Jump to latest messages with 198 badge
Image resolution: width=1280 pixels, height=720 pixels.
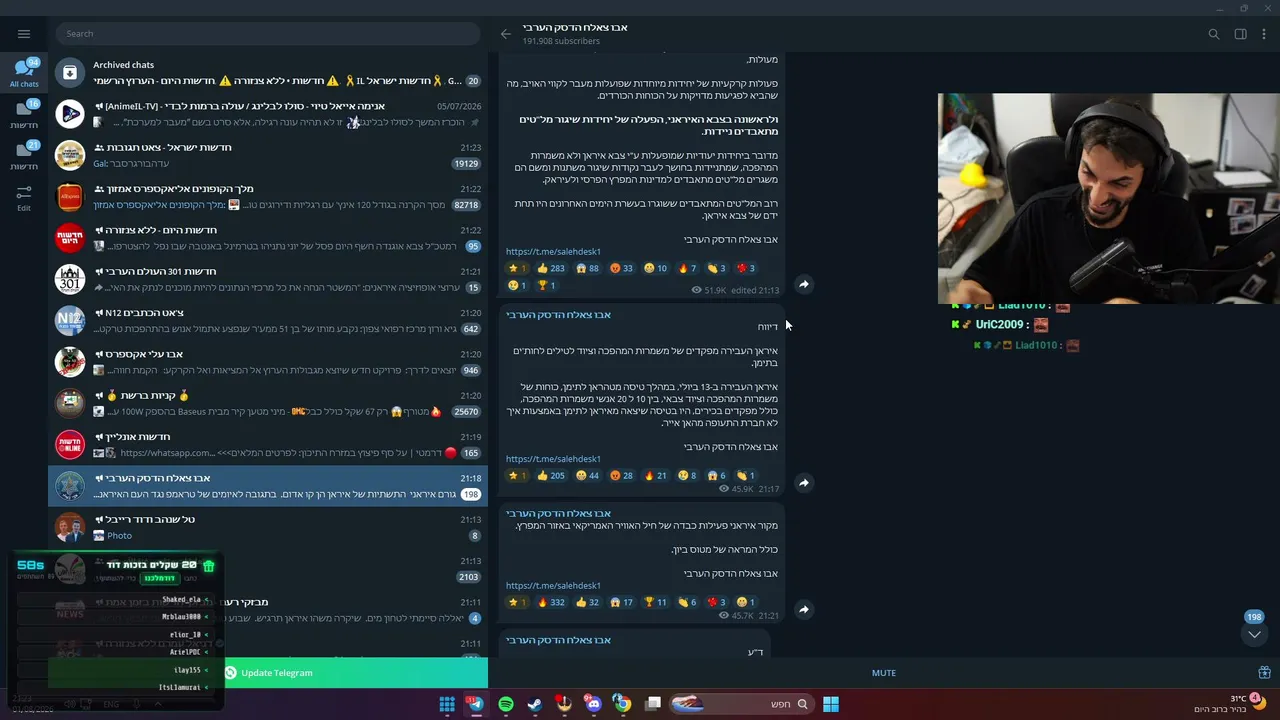click(x=1254, y=633)
